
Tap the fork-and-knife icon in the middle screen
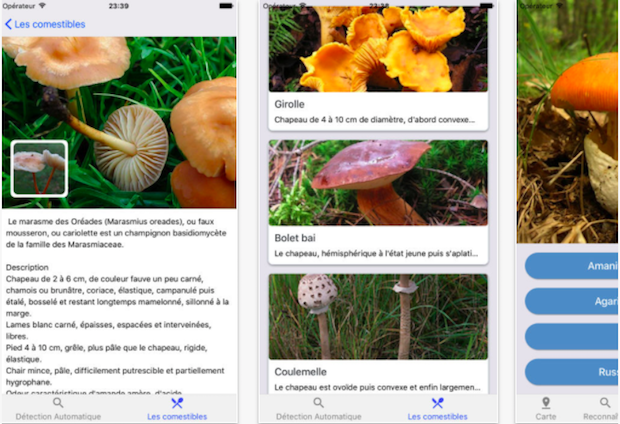[437, 403]
